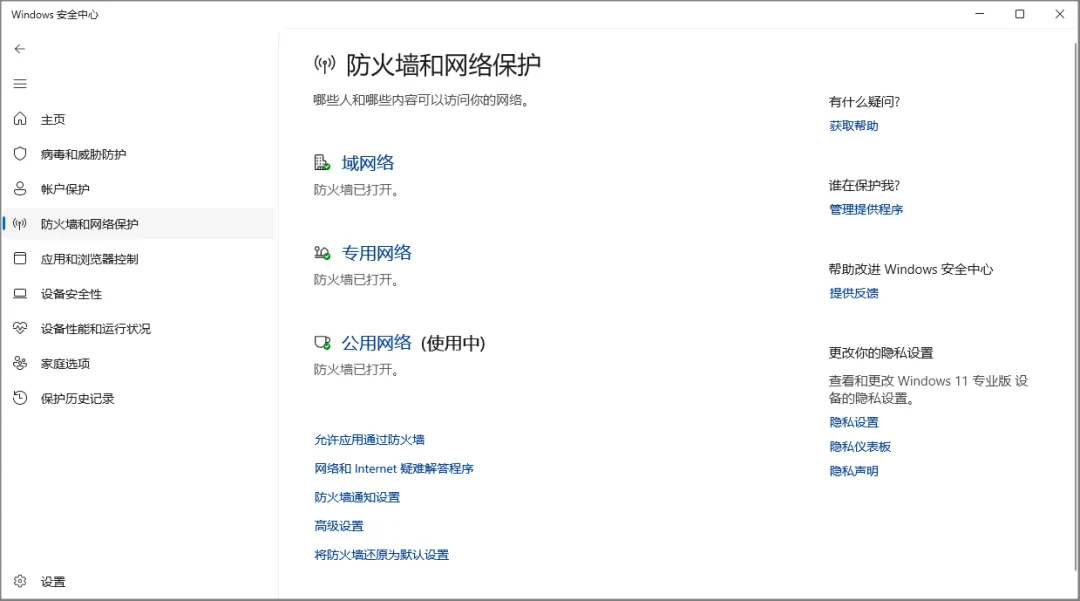The image size is (1080, 601).
Task: Click the 获取帮助 link
Action: (x=853, y=126)
